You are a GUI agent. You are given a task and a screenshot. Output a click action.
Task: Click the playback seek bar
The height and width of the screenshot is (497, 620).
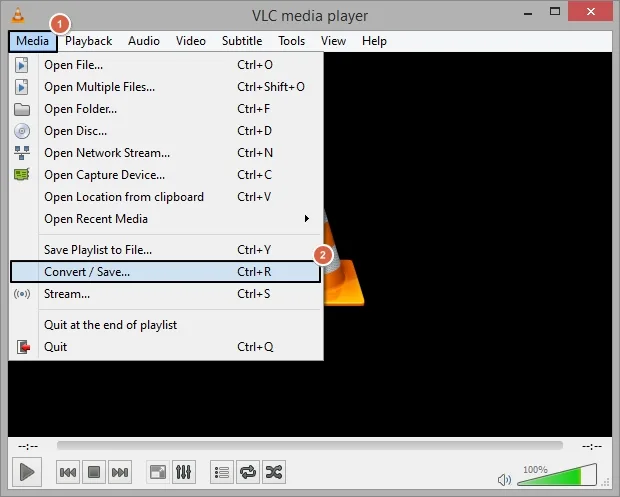[310, 446]
